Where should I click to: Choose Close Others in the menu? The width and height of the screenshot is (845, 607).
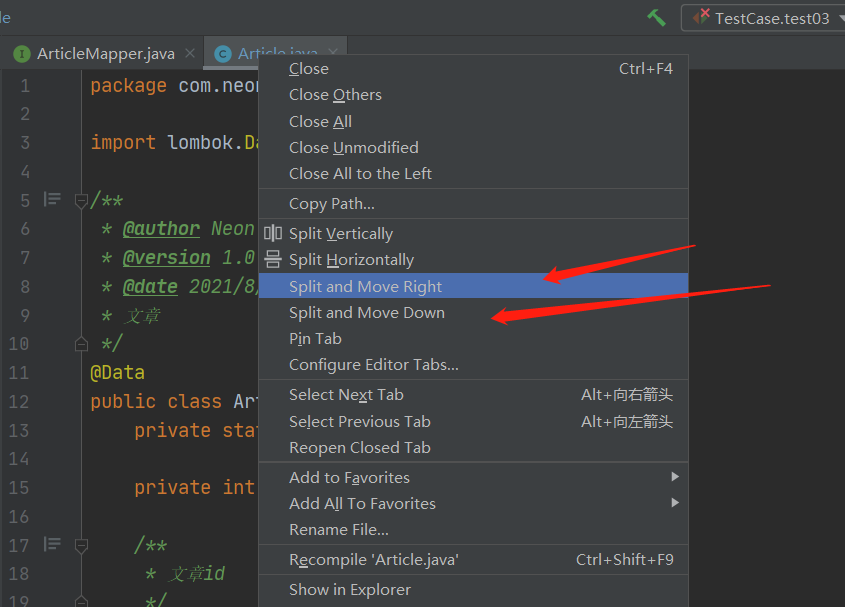473,95
